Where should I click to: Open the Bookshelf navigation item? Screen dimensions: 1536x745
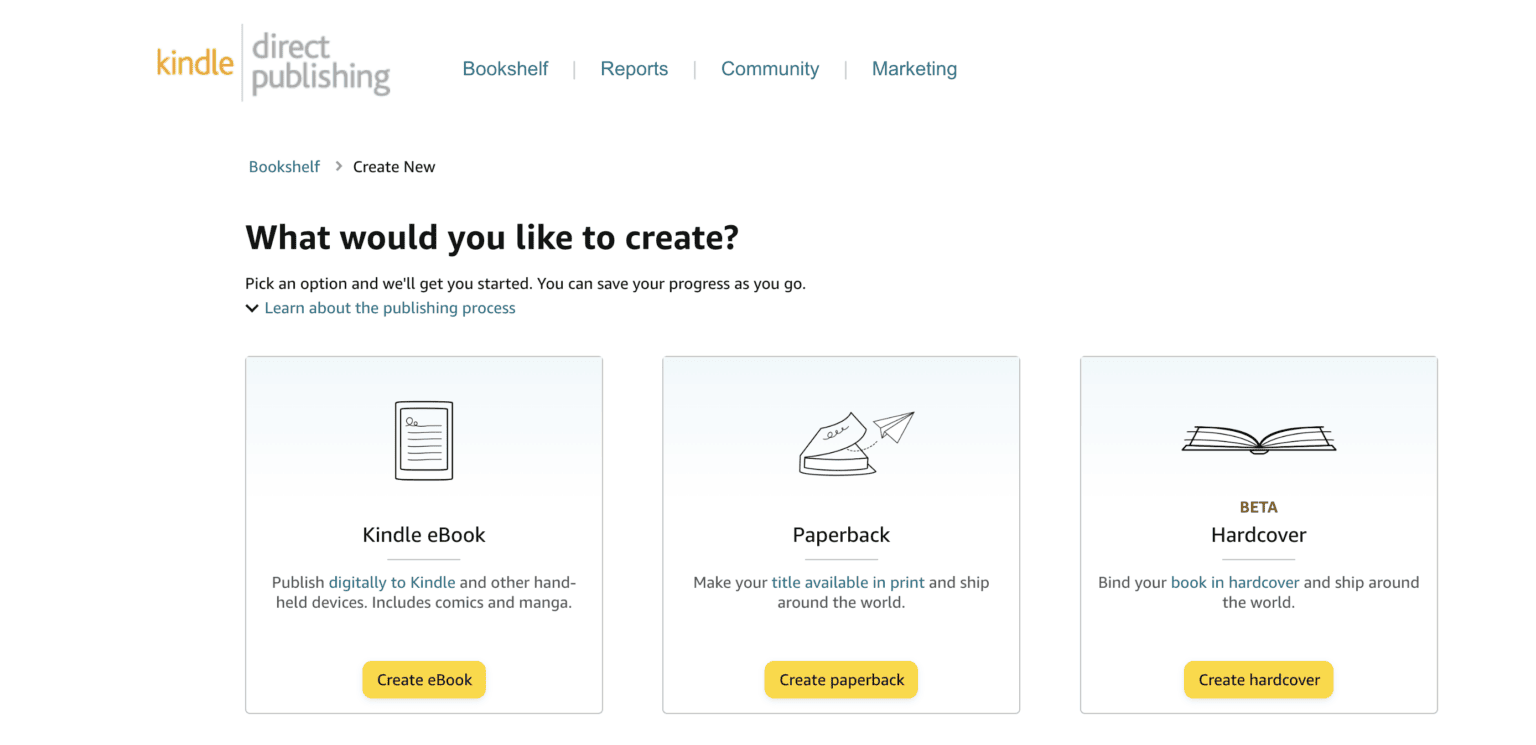pos(505,68)
